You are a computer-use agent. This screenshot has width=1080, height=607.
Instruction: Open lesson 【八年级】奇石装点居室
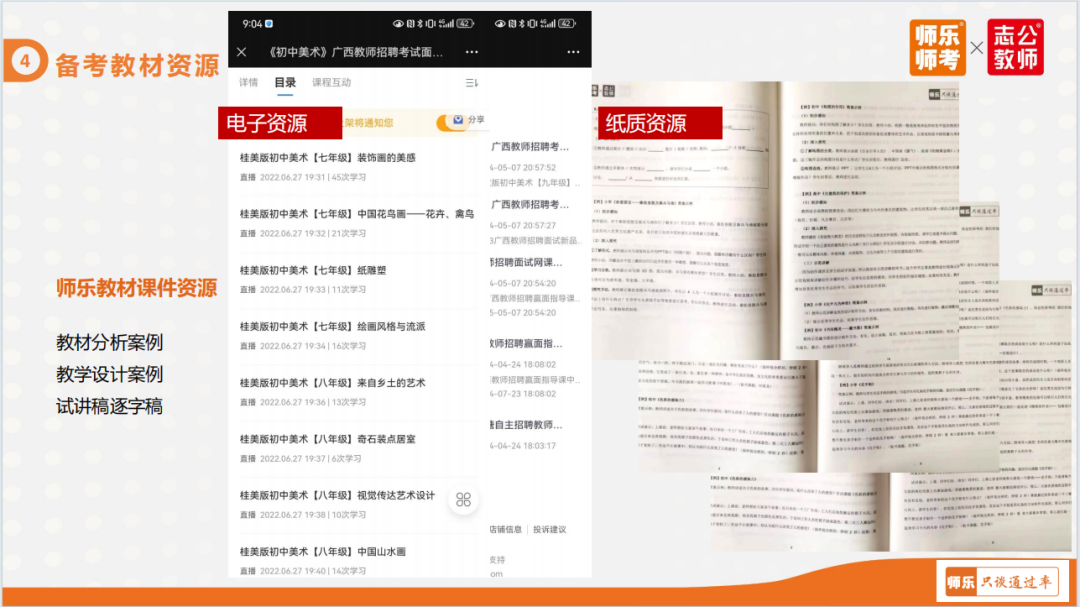point(328,440)
